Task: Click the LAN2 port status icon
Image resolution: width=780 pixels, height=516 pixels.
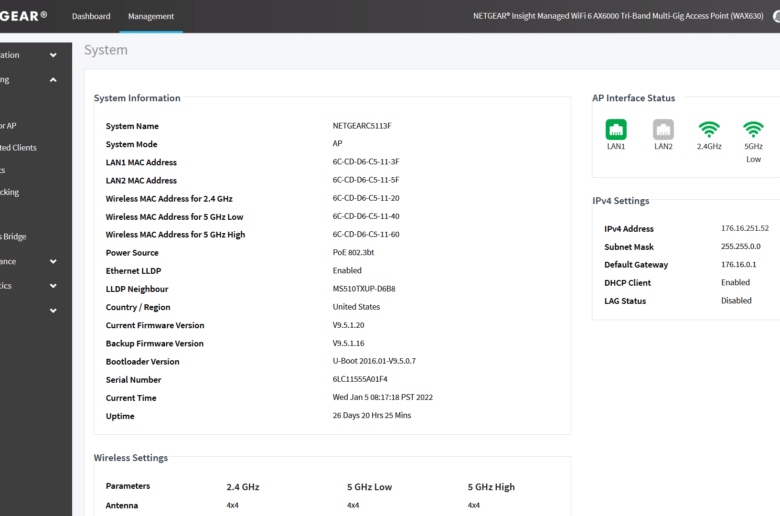Action: (663, 129)
